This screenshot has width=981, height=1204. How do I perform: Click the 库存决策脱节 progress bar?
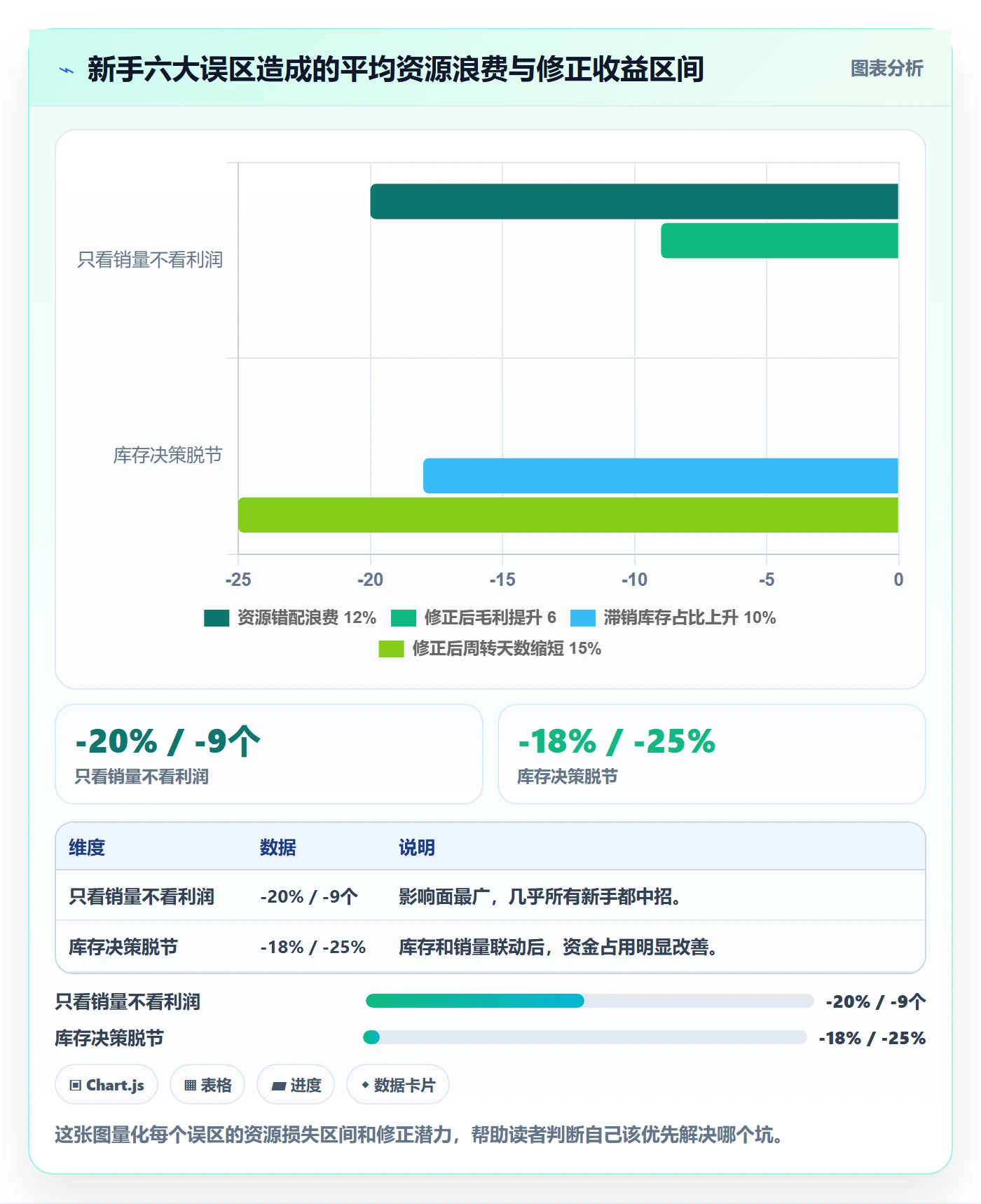[585, 1037]
